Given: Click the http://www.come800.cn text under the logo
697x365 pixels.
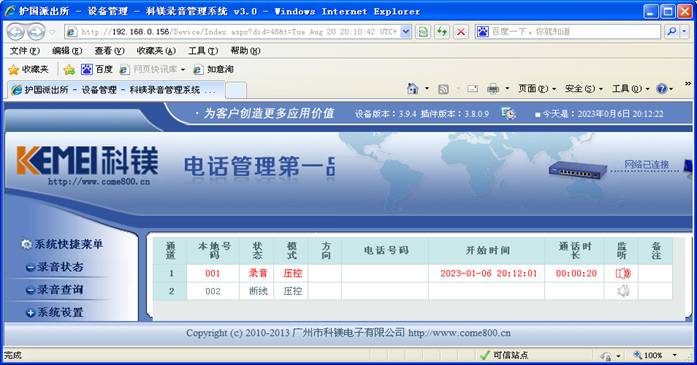Looking at the screenshot, I should click(99, 182).
